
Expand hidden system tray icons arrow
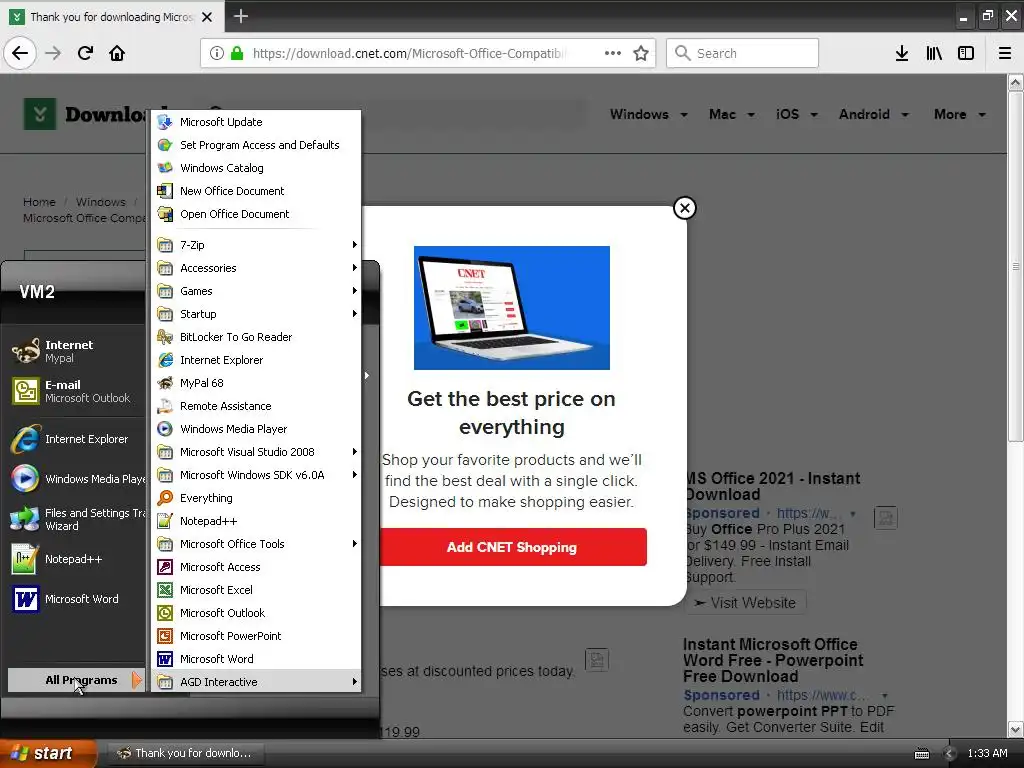point(950,754)
